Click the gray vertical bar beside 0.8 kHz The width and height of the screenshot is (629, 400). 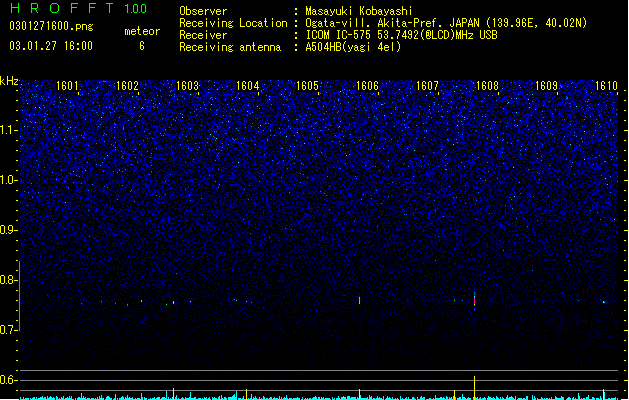click(19, 296)
